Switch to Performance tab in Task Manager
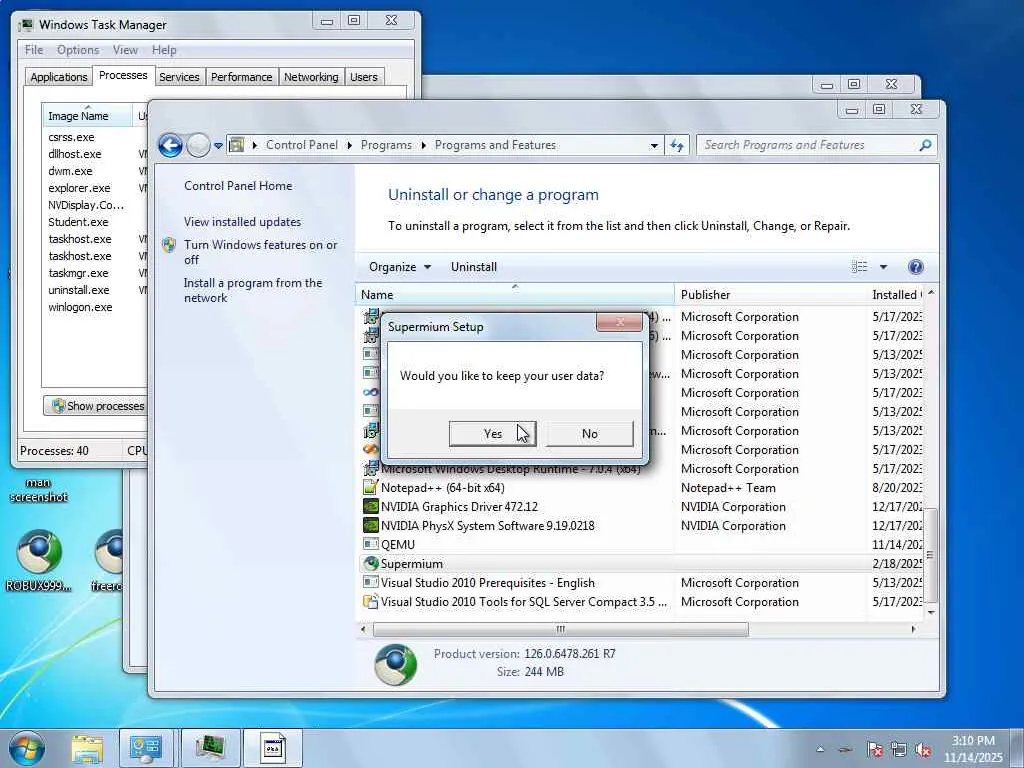Viewport: 1024px width, 768px height. [x=241, y=76]
